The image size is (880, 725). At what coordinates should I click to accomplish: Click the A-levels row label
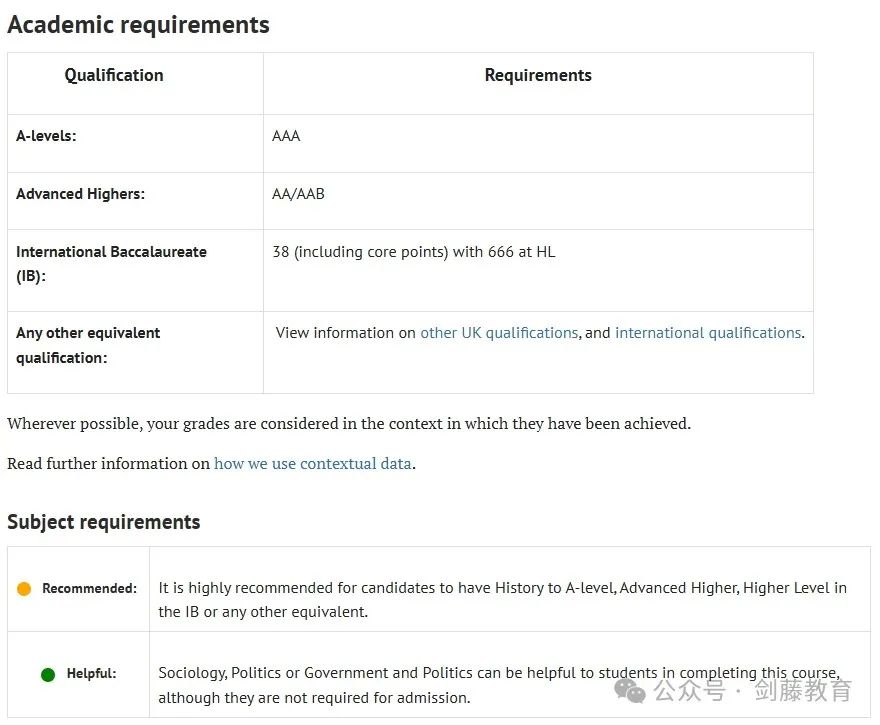46,136
